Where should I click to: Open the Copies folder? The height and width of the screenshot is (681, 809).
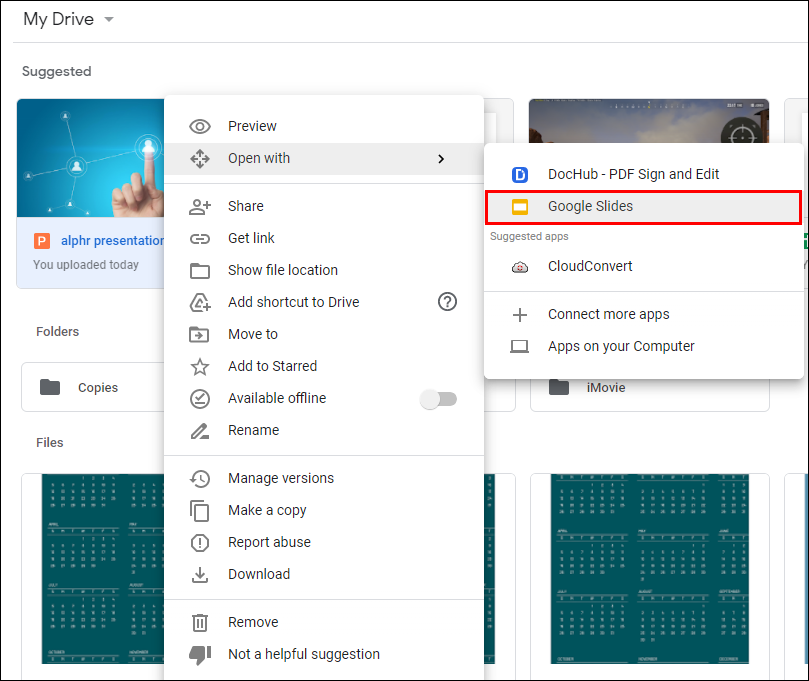[x=97, y=387]
